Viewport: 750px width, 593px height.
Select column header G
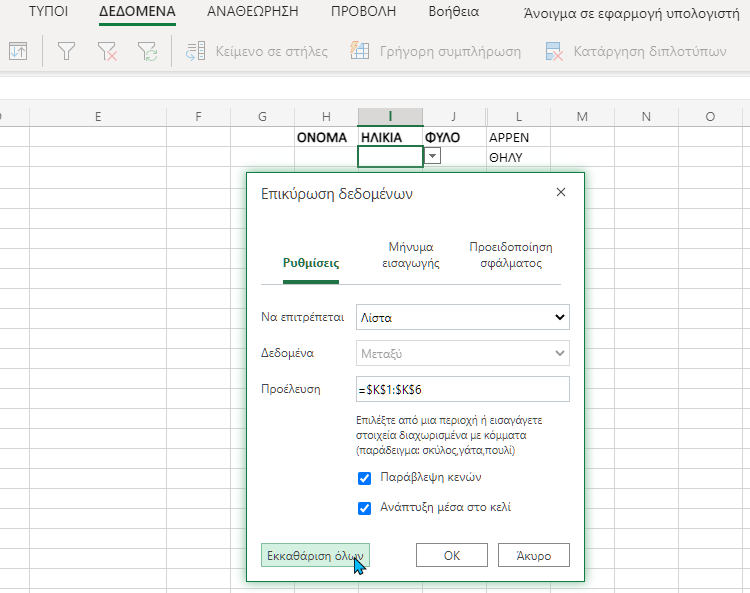[x=263, y=117]
